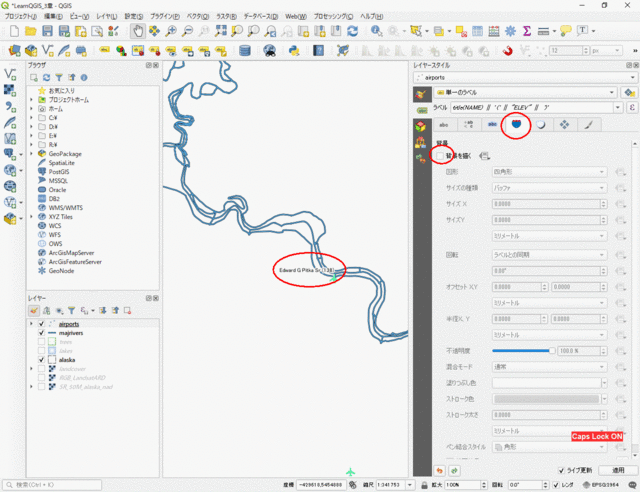Image resolution: width=640 pixels, height=492 pixels.
Task: Select the Identify Features tool
Action: [x=376, y=31]
